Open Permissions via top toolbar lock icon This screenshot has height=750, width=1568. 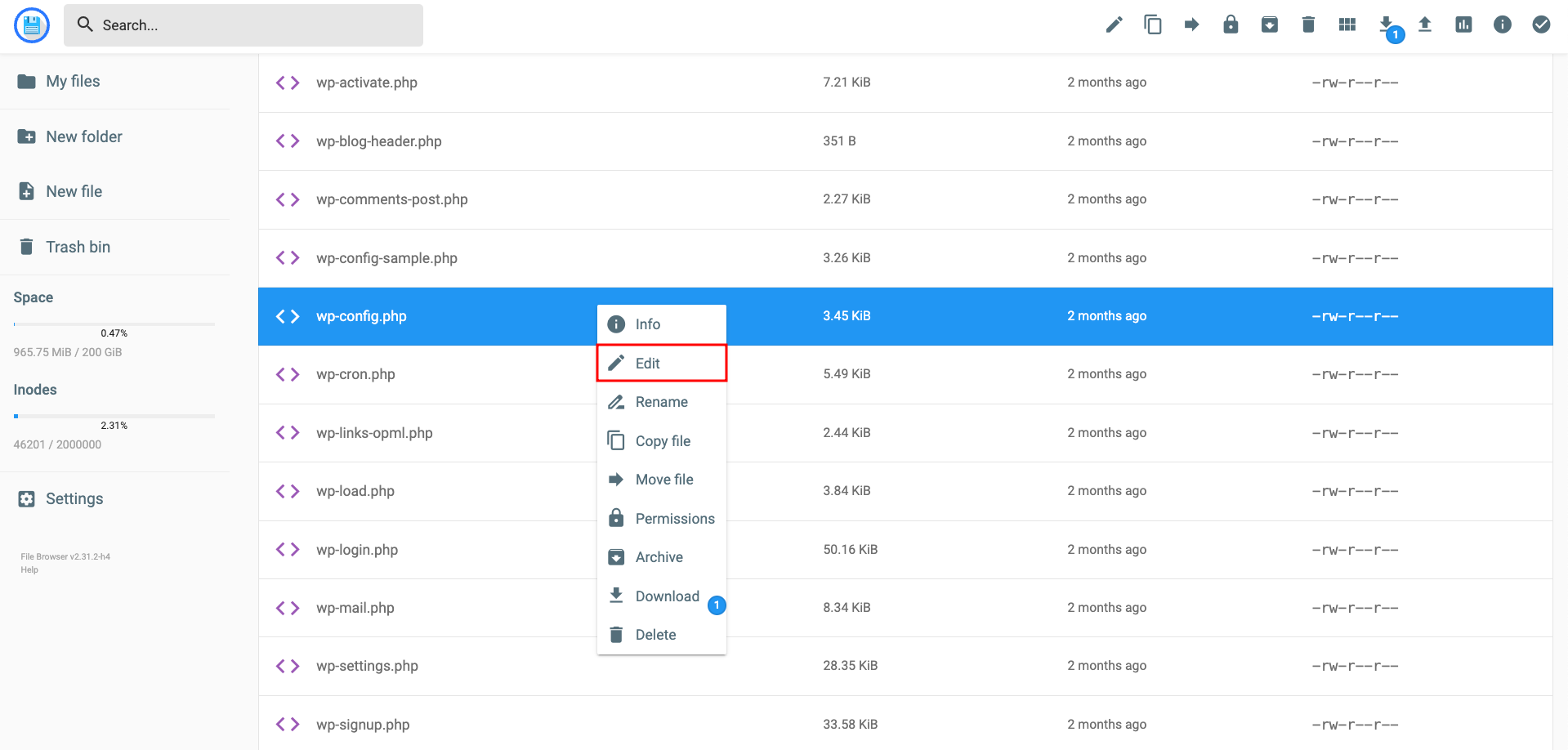[1231, 25]
